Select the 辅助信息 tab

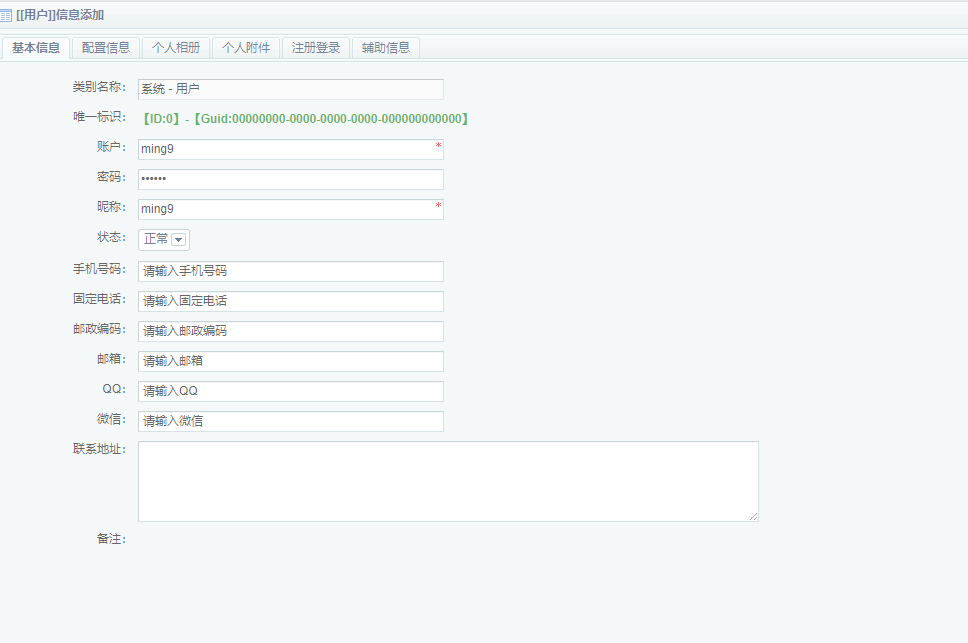[386, 48]
